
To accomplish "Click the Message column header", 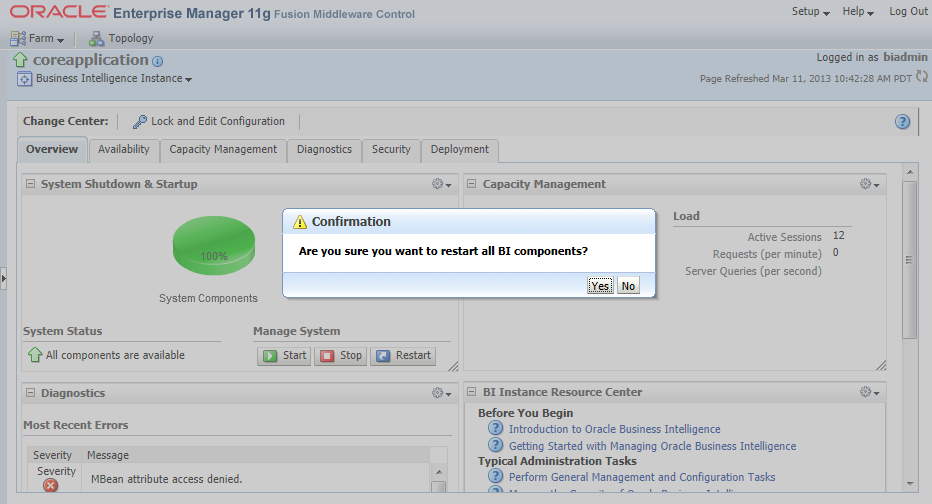I will pos(256,455).
